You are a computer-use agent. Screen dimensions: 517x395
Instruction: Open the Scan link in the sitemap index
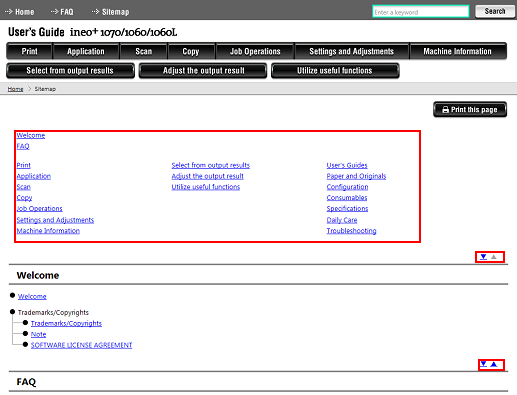23,187
